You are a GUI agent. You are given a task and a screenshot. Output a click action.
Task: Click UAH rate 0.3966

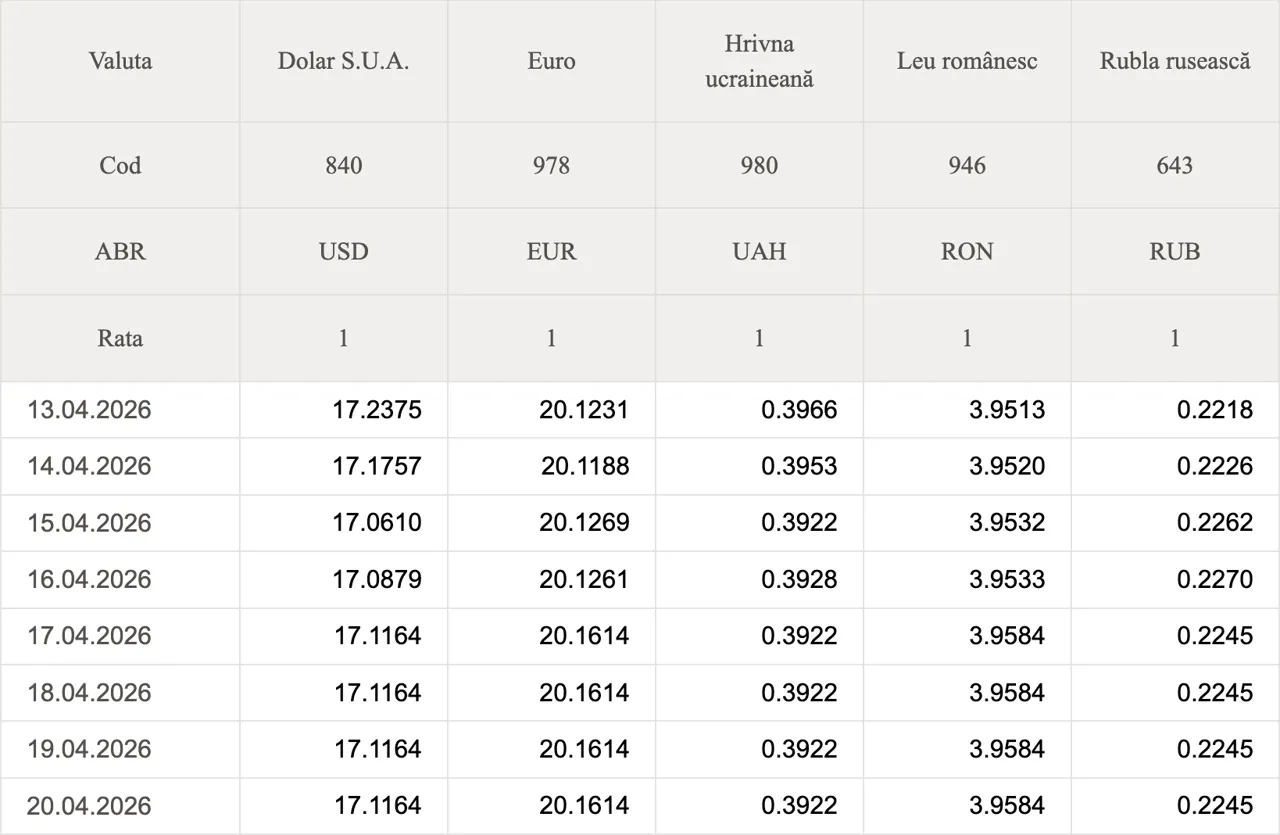point(799,410)
